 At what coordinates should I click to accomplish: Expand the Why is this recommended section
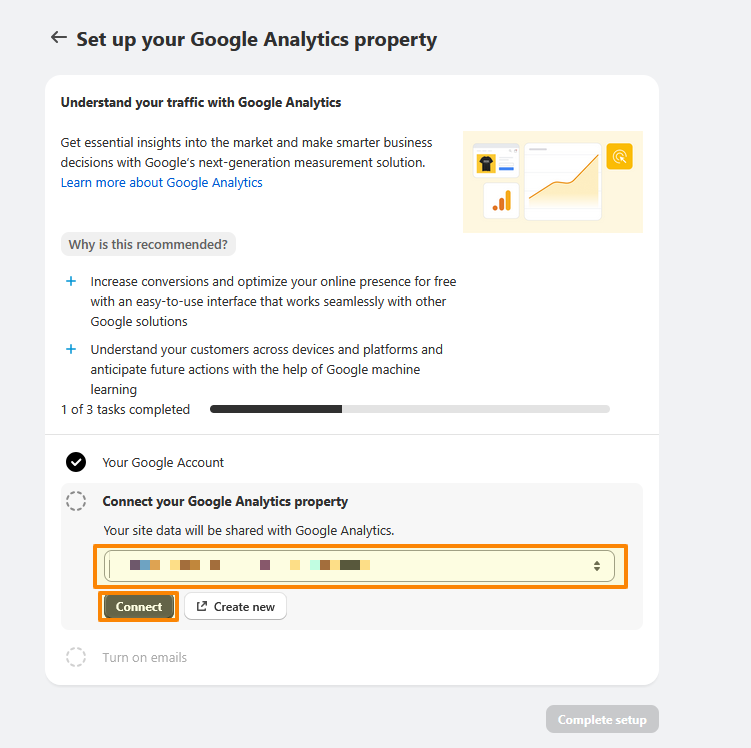coord(148,244)
